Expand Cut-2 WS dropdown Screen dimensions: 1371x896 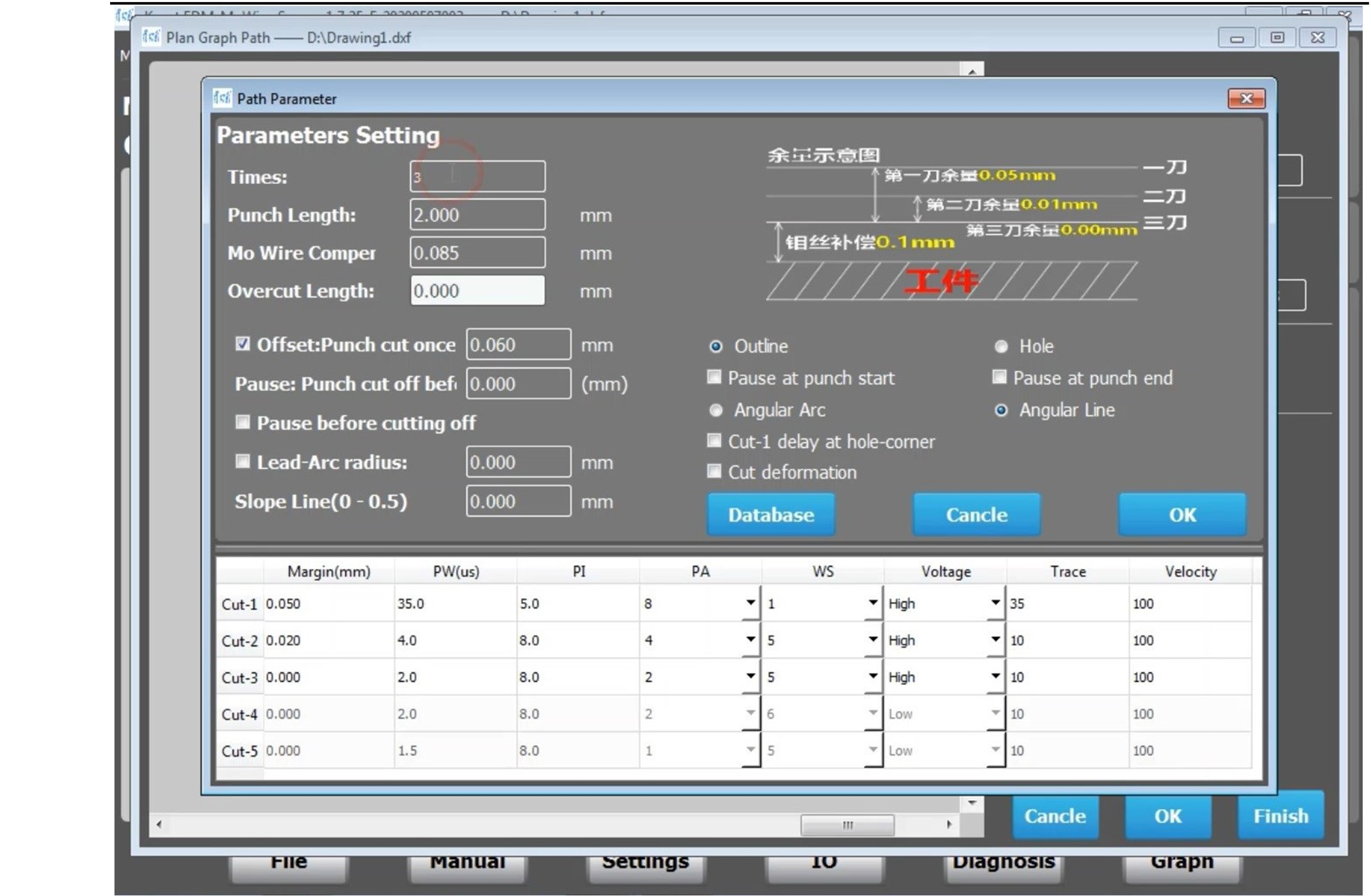[873, 639]
